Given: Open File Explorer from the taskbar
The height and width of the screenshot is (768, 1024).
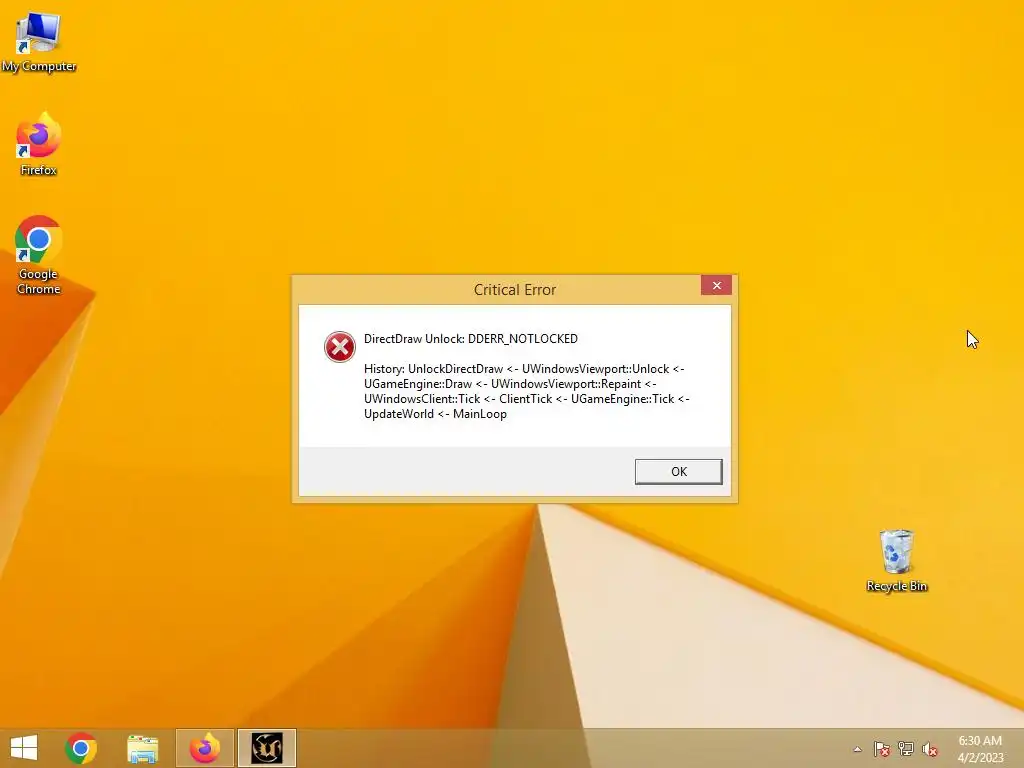Looking at the screenshot, I should point(143,748).
